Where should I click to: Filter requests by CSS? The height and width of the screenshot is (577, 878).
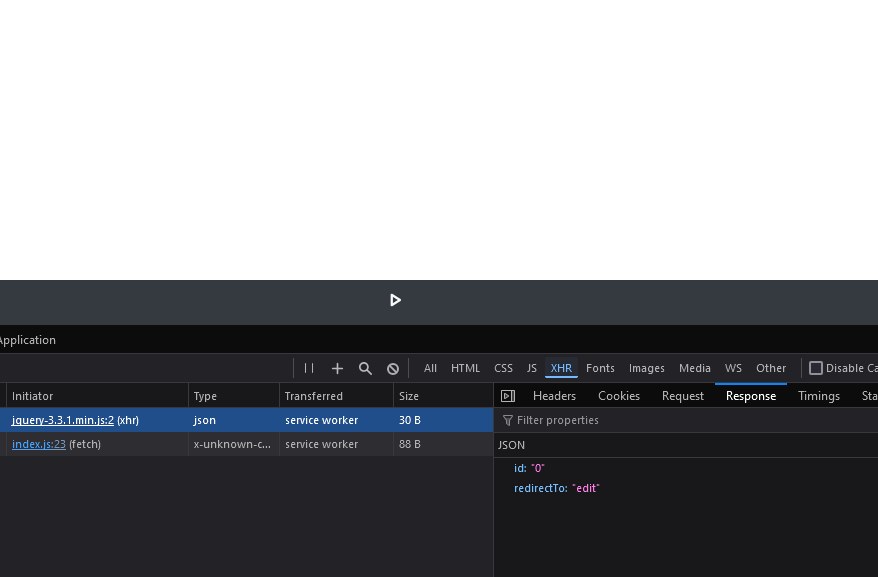(x=503, y=368)
